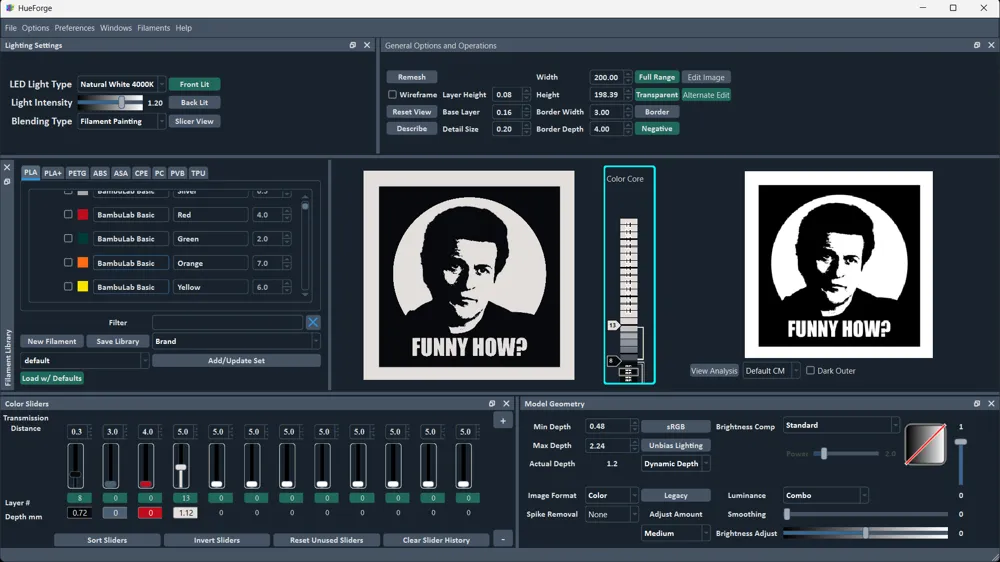Image resolution: width=1000 pixels, height=562 pixels.
Task: Click the HueForge app logo icon
Action: 10,8
